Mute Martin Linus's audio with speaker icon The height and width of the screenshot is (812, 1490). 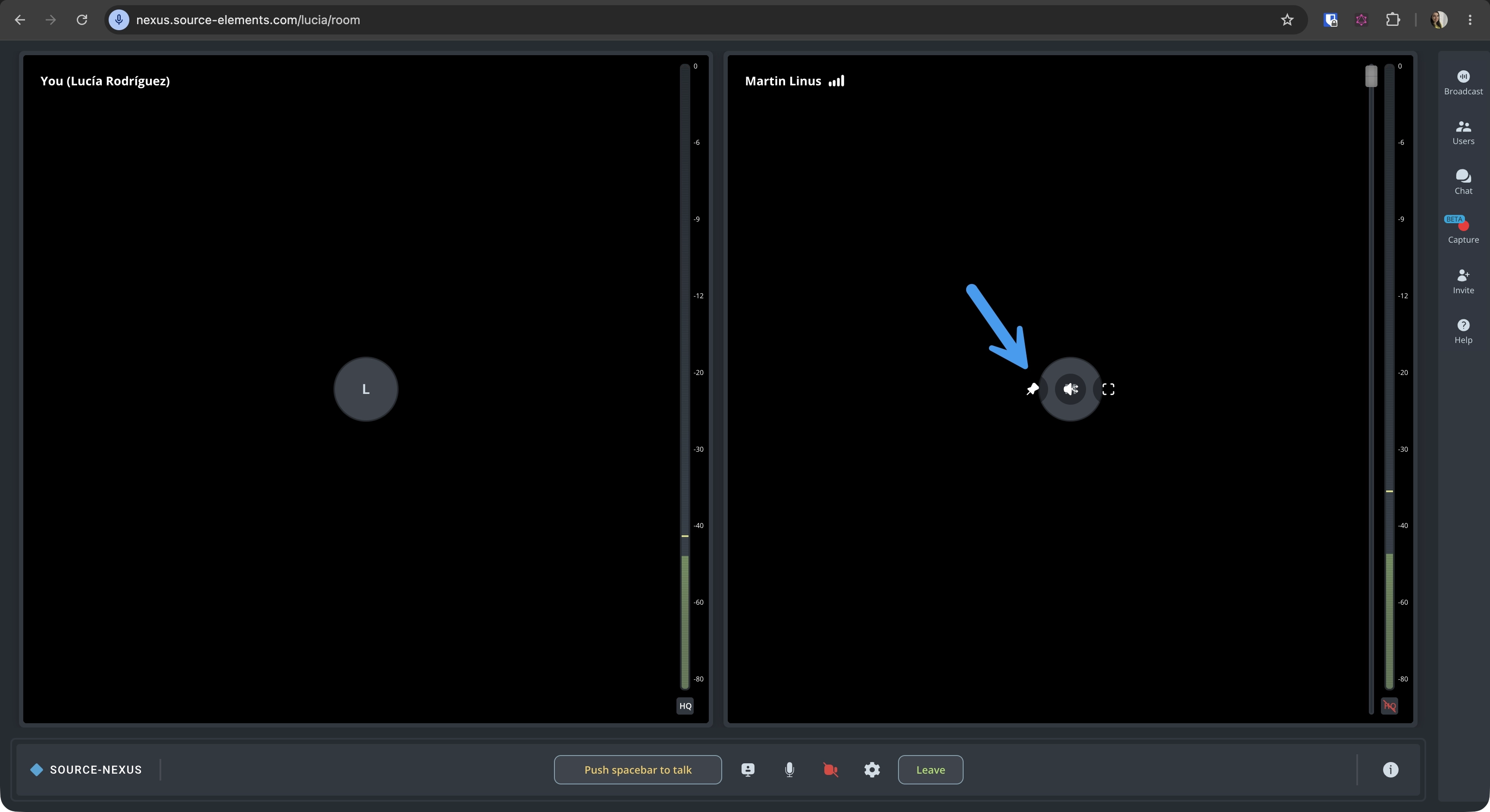click(x=1070, y=389)
